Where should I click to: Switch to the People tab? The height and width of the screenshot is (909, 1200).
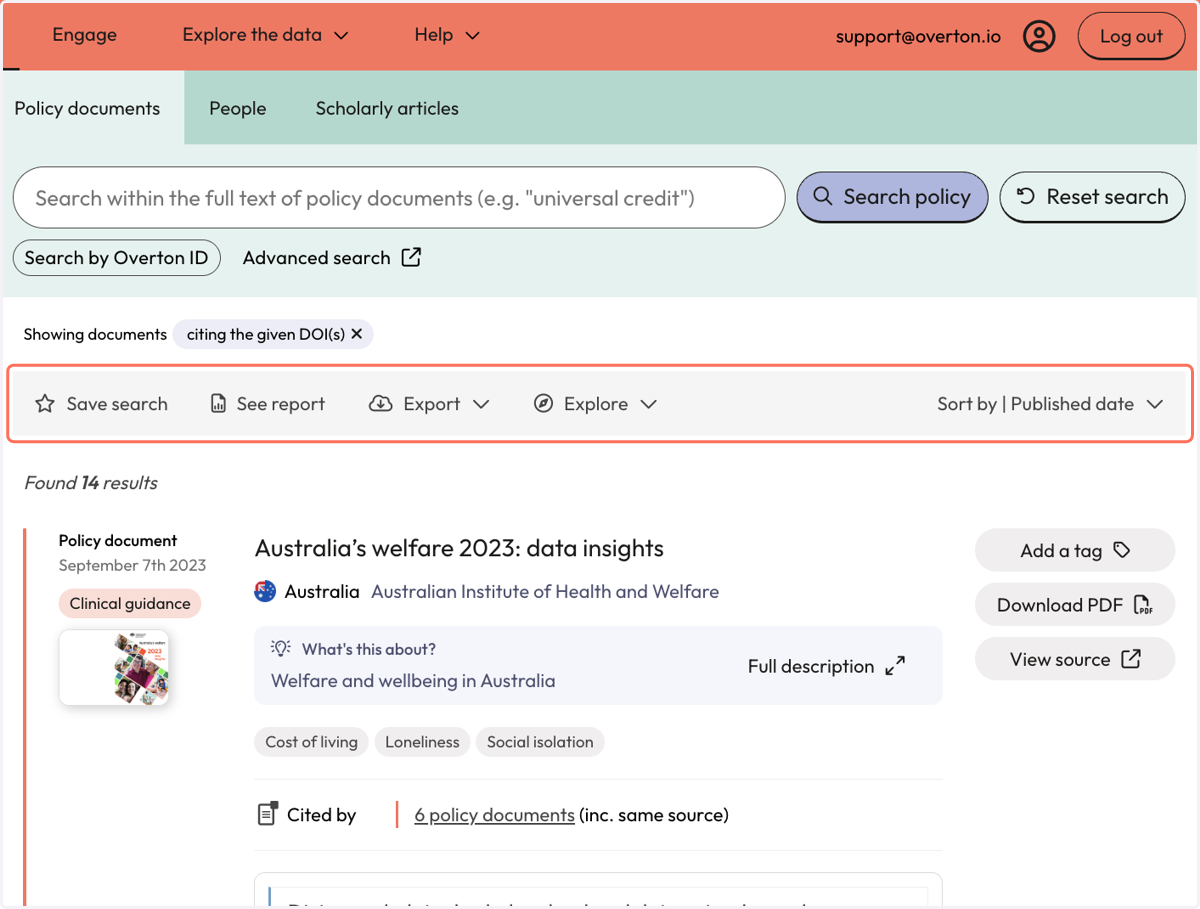[238, 108]
